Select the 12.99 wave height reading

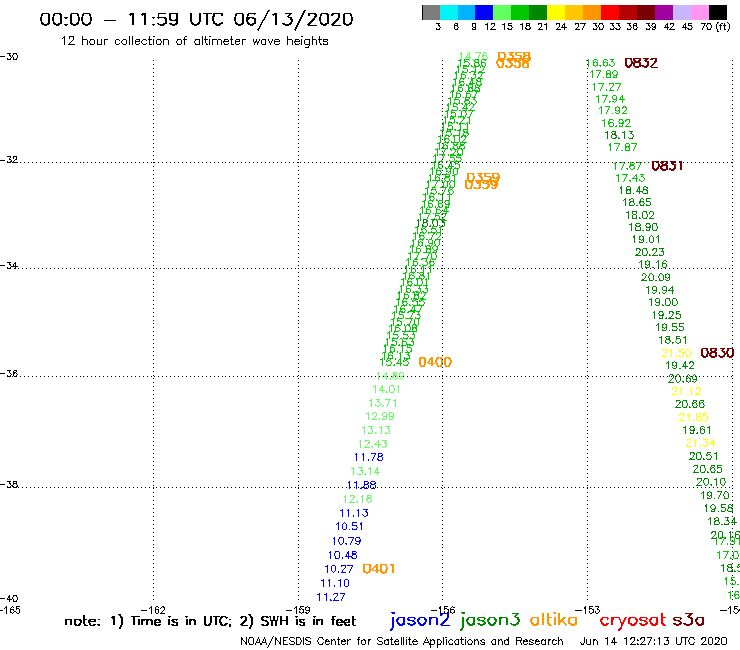[380, 416]
